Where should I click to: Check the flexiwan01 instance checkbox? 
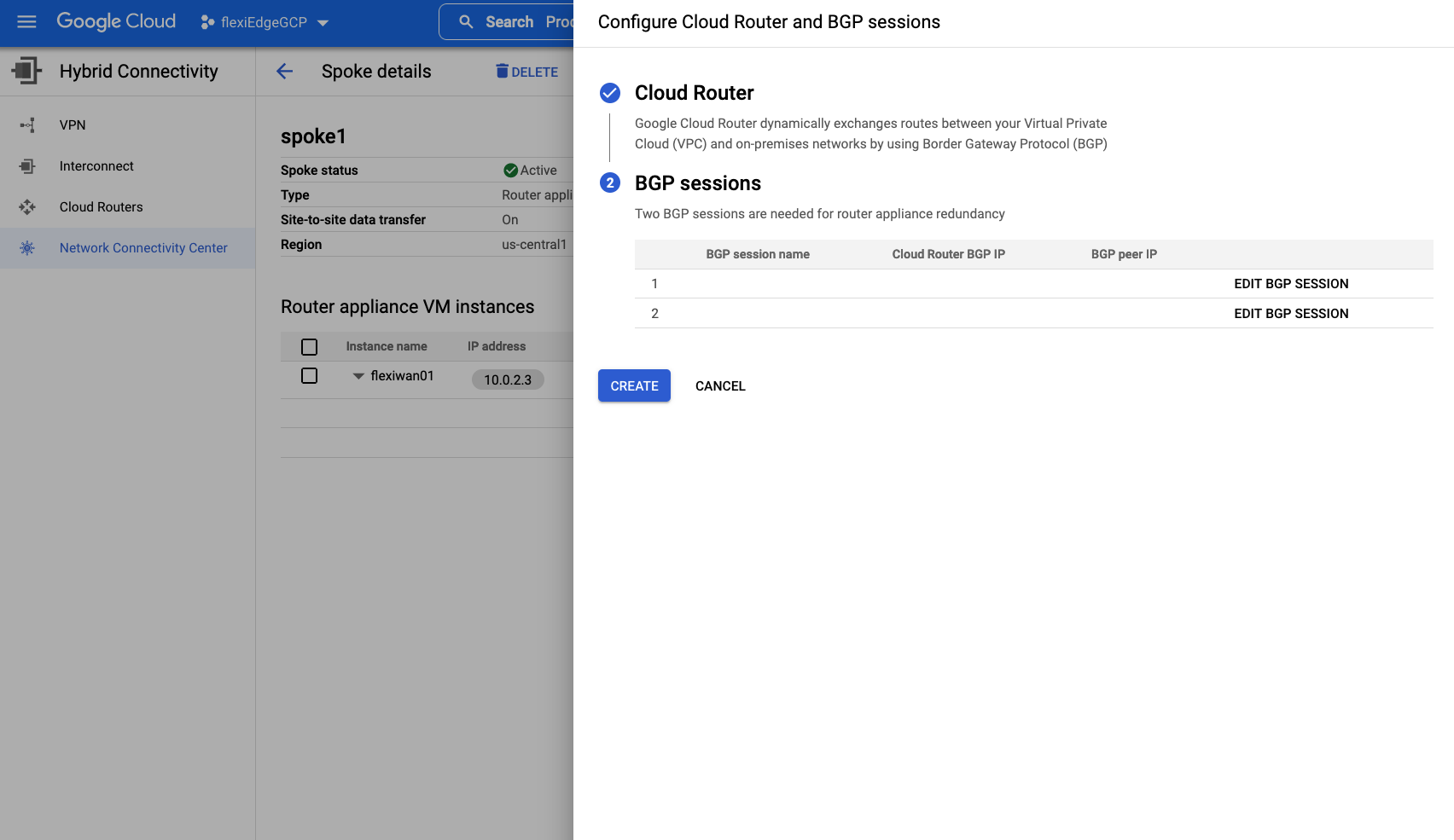point(309,376)
